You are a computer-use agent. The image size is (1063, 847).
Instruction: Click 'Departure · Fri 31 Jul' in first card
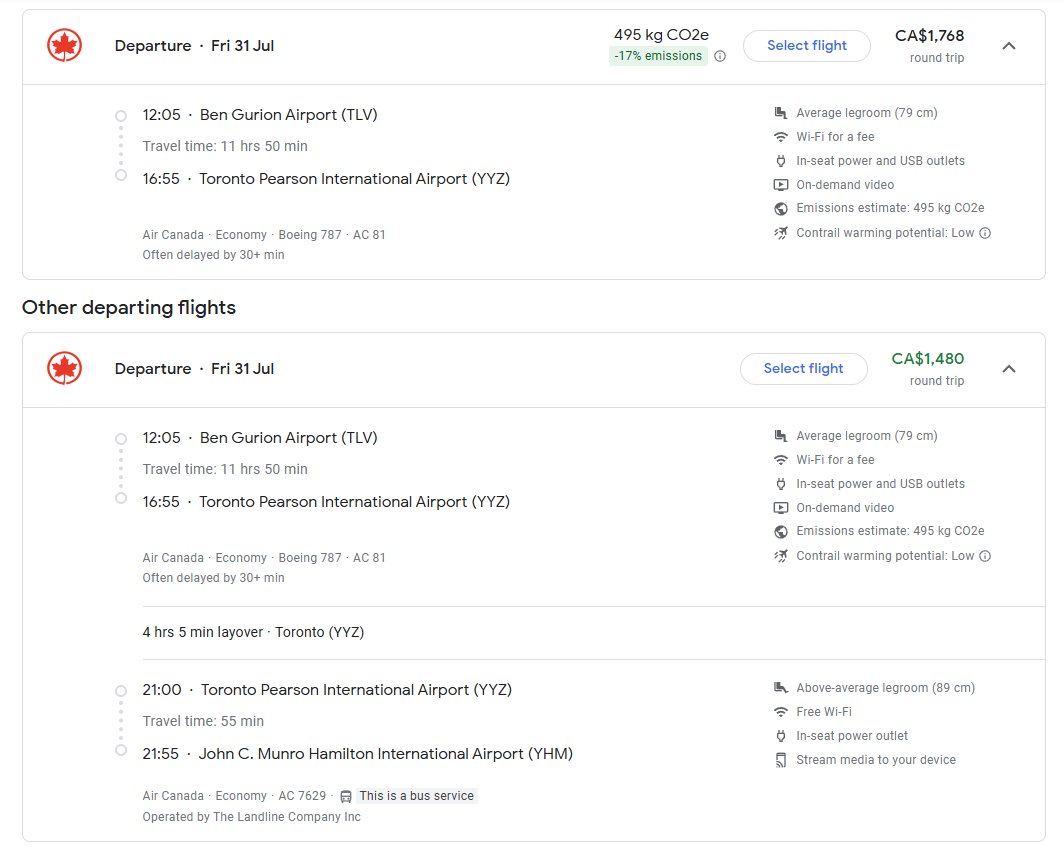click(194, 45)
